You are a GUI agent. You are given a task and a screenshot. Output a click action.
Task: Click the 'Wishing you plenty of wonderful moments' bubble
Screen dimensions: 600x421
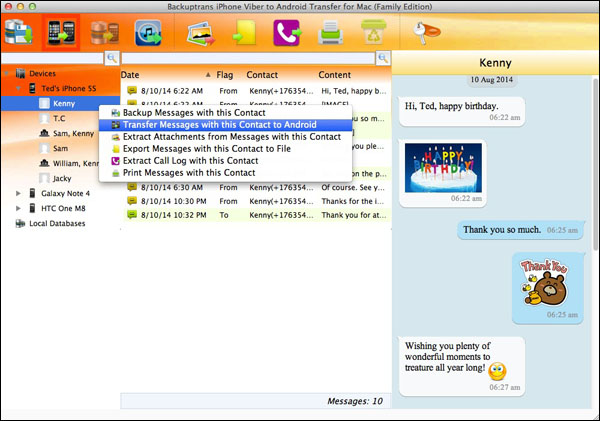click(462, 366)
